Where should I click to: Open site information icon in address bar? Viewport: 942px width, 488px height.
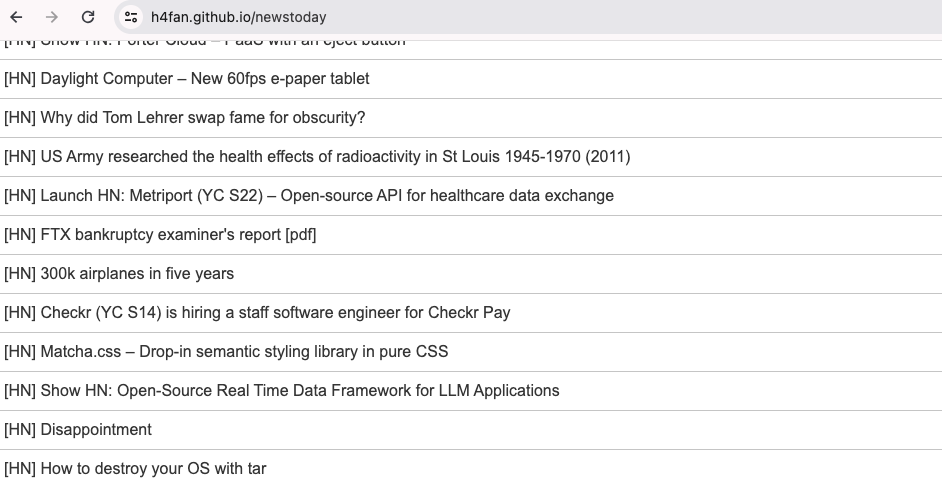(130, 17)
